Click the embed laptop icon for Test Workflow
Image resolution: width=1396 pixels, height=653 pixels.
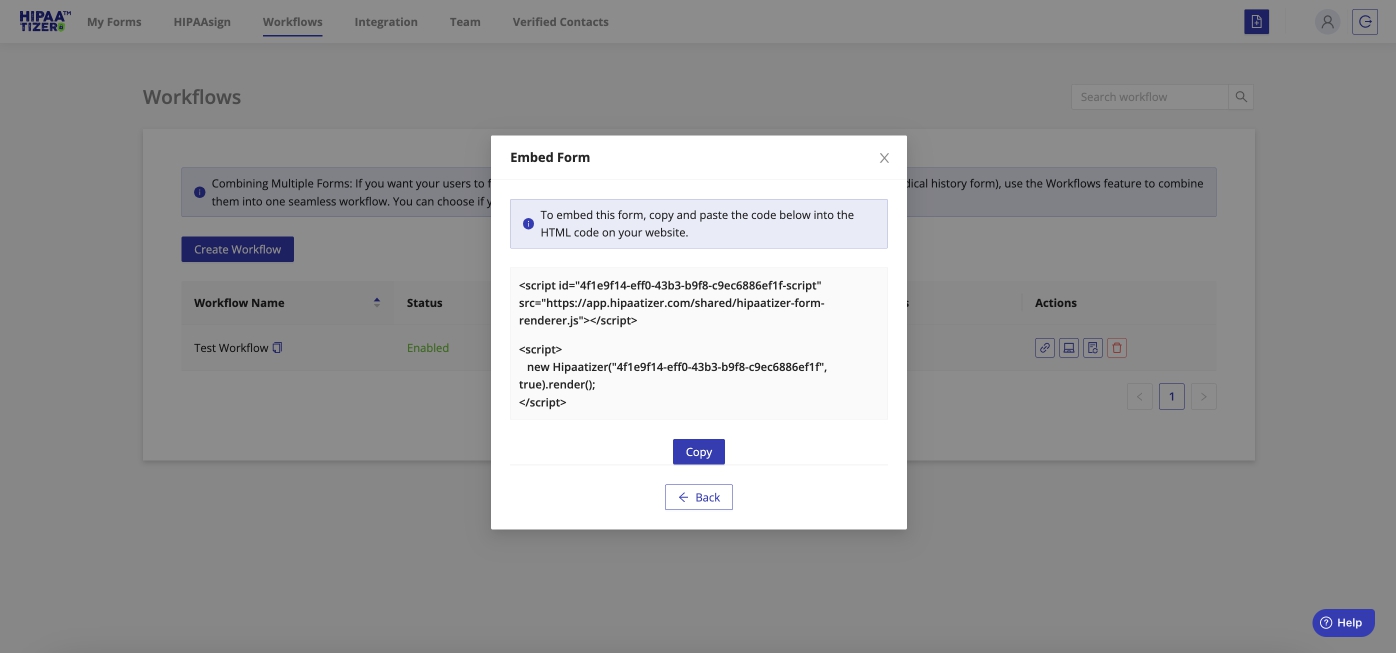click(x=1069, y=348)
